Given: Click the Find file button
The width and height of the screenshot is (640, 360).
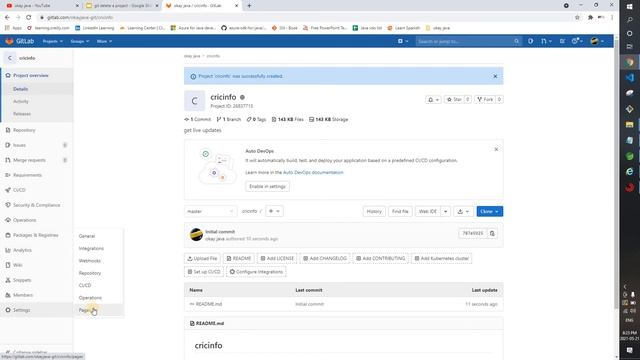Looking at the screenshot, I should pos(400,211).
